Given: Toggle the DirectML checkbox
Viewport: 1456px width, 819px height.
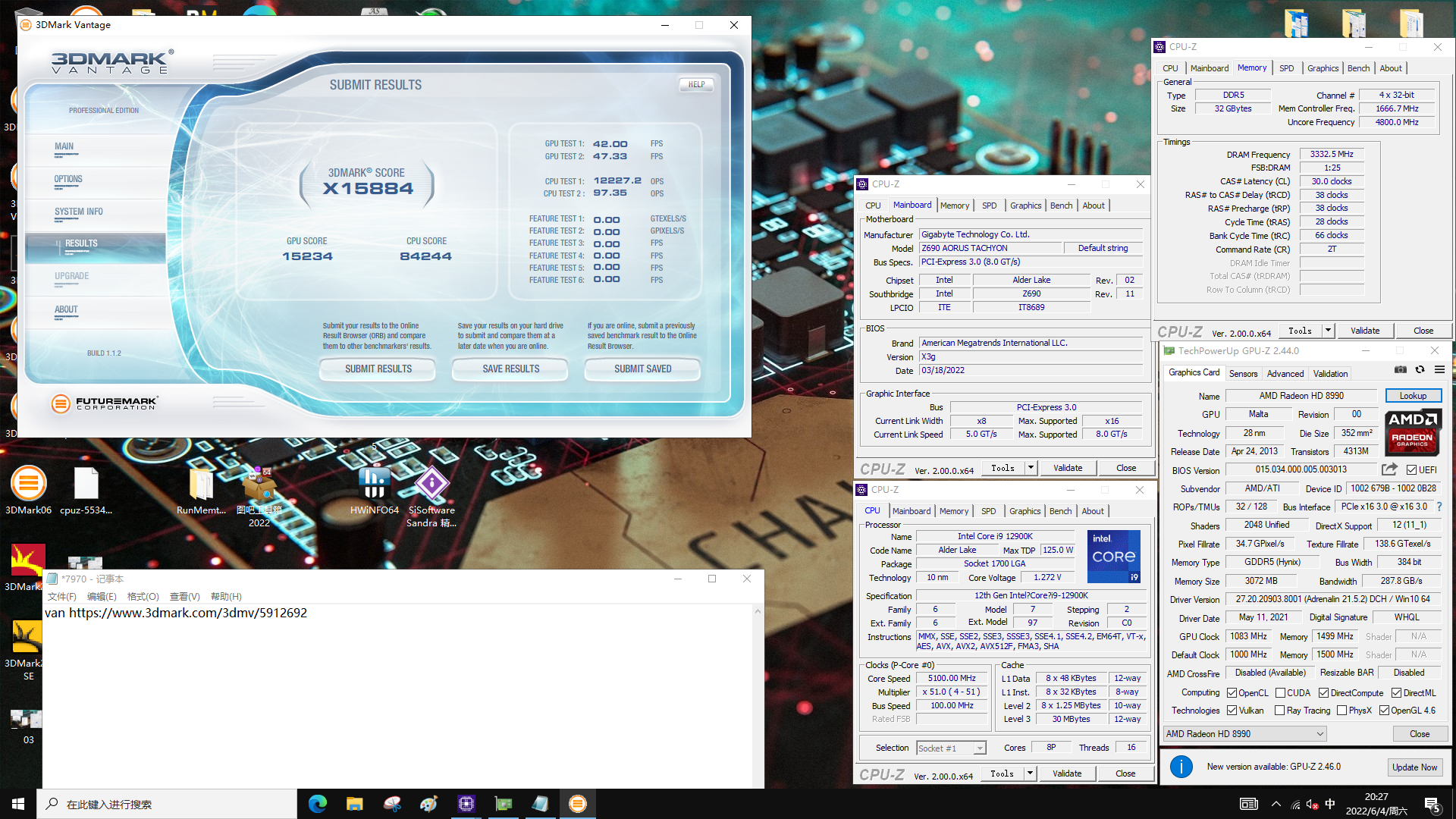Looking at the screenshot, I should pos(1396,693).
